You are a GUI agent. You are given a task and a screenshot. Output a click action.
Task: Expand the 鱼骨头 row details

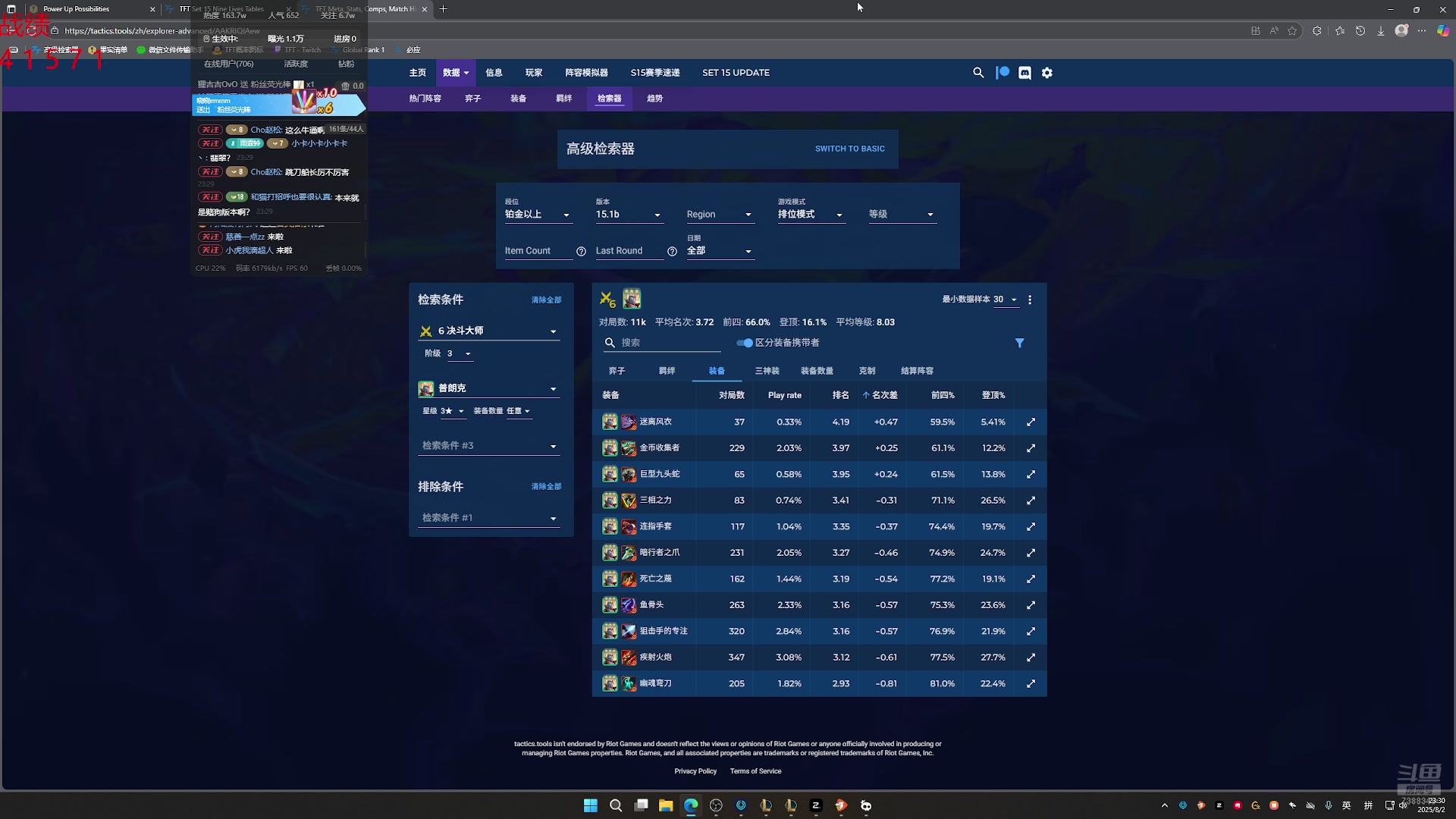coord(1031,605)
